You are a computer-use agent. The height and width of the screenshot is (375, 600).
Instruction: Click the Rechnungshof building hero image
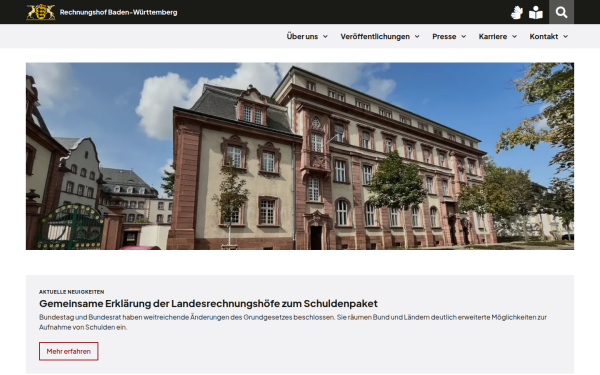tap(300, 156)
